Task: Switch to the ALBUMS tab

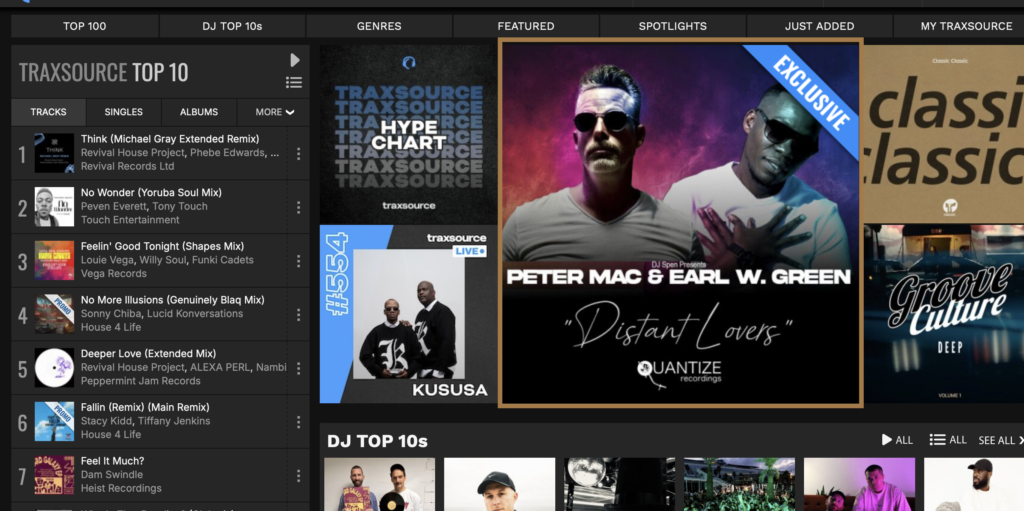Action: pyautogui.click(x=199, y=112)
